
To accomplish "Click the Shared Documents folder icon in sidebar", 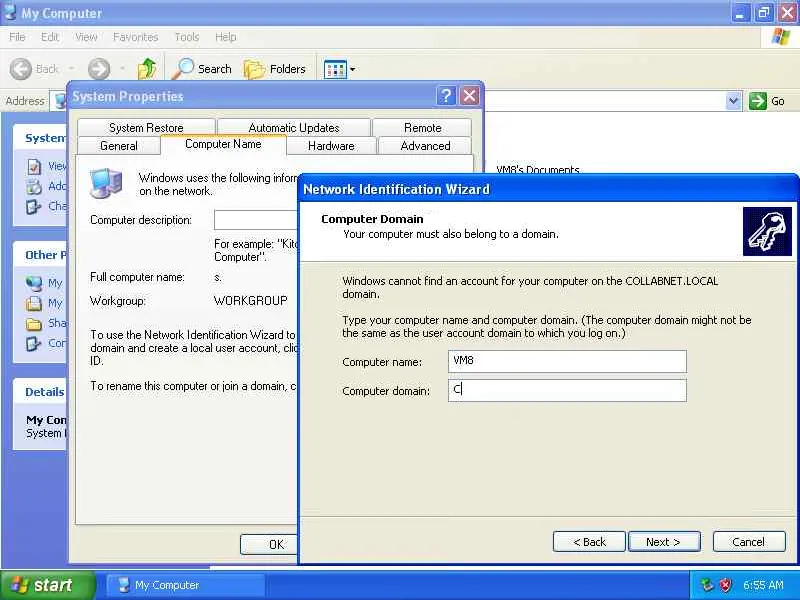I will [34, 323].
